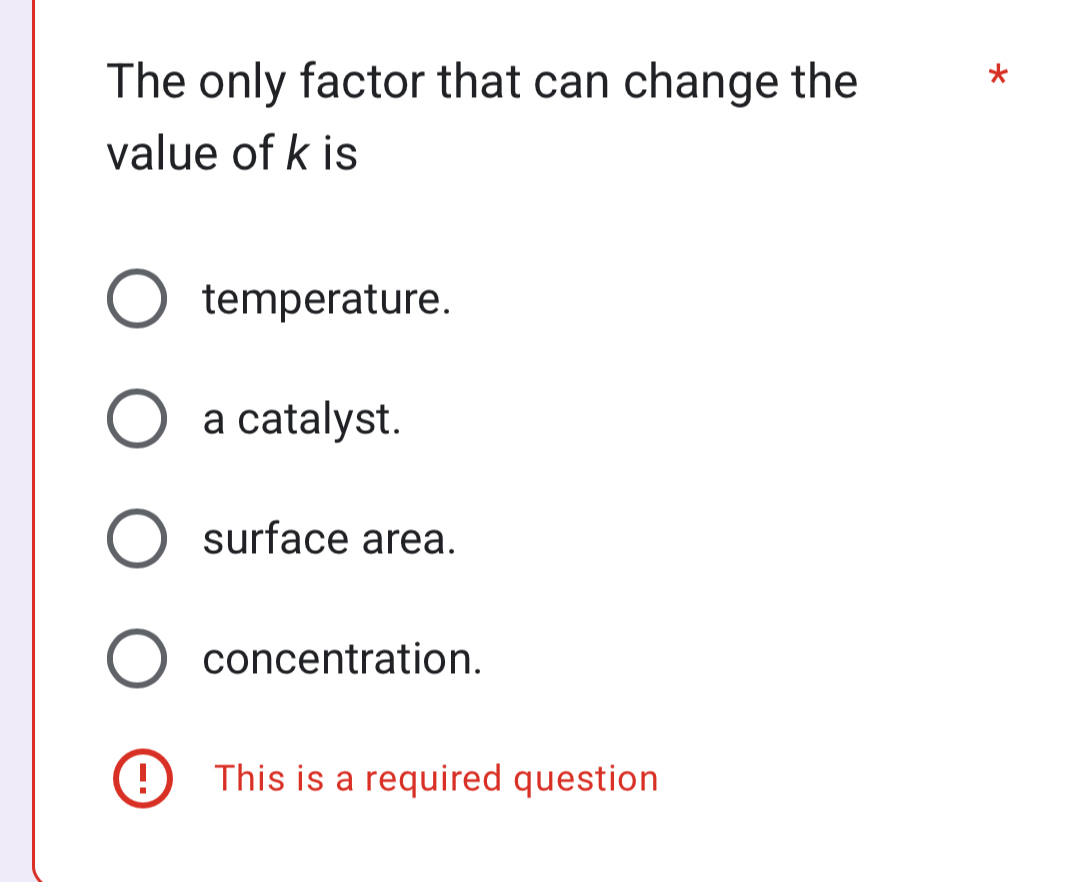The height and width of the screenshot is (882, 1071).
Task: Click the "surface area." option label text
Action: tap(330, 539)
